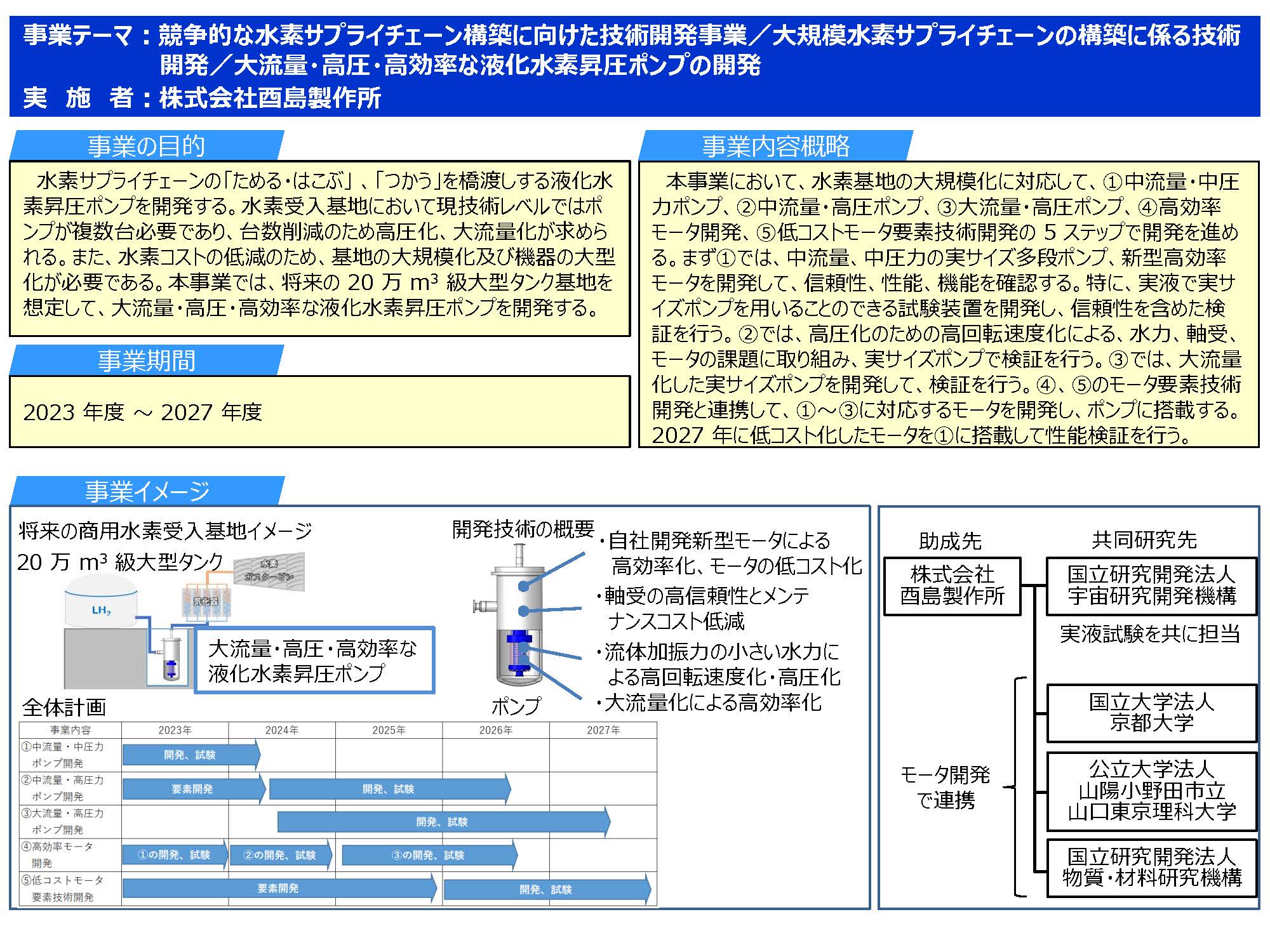Click the 宇宙研究開発機構 organization box
Screen dimensions: 1270x952
(x=1151, y=586)
